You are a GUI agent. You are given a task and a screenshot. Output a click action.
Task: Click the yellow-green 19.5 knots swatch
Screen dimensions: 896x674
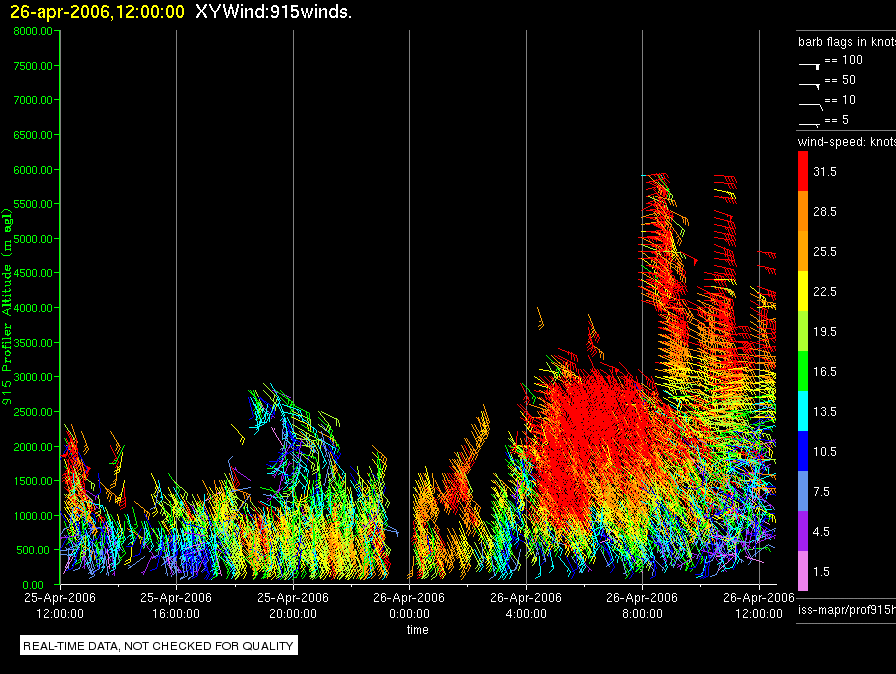(x=803, y=331)
